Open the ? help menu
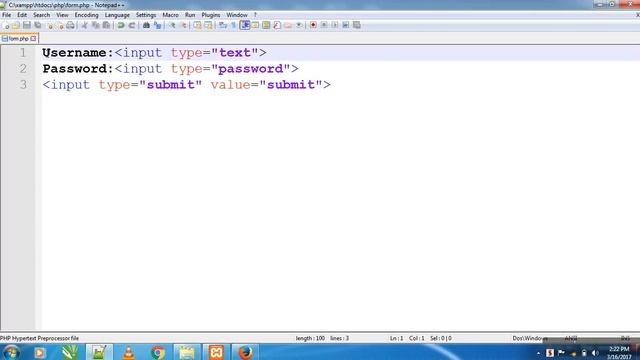 (x=256, y=15)
